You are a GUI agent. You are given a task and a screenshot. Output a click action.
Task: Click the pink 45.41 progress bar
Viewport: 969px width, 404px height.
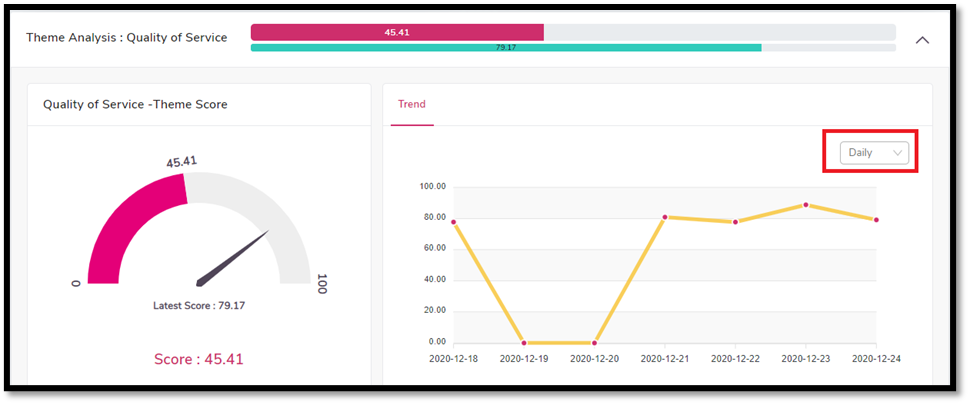pos(397,32)
